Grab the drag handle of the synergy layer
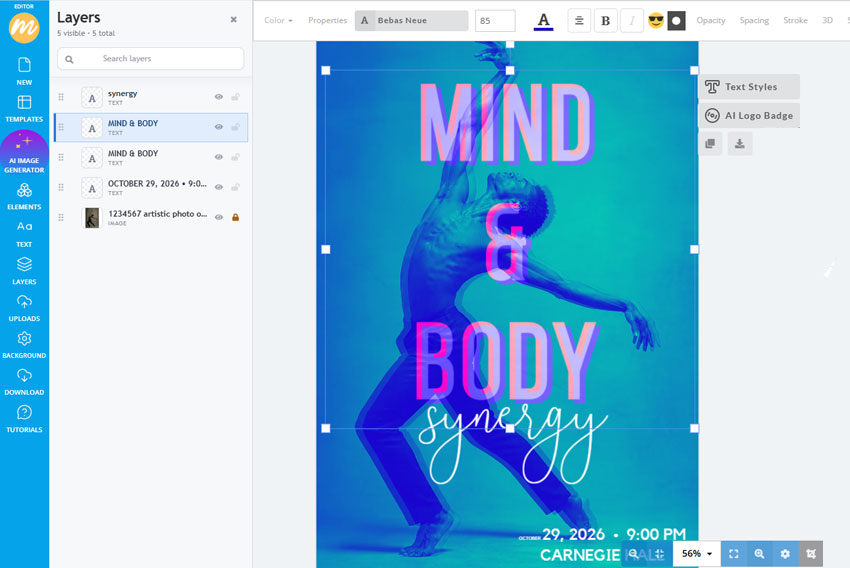 [61, 97]
